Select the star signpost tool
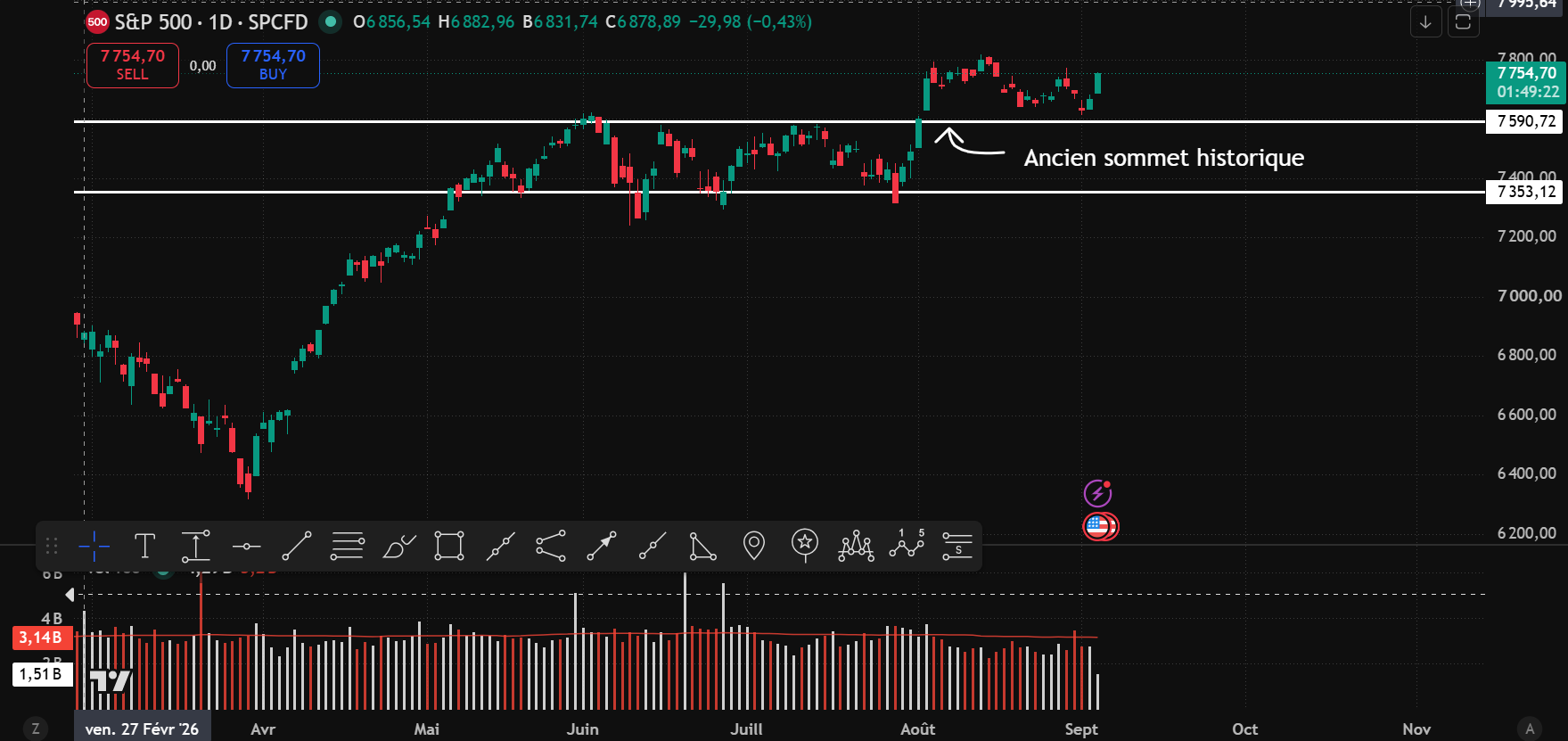 coord(805,546)
